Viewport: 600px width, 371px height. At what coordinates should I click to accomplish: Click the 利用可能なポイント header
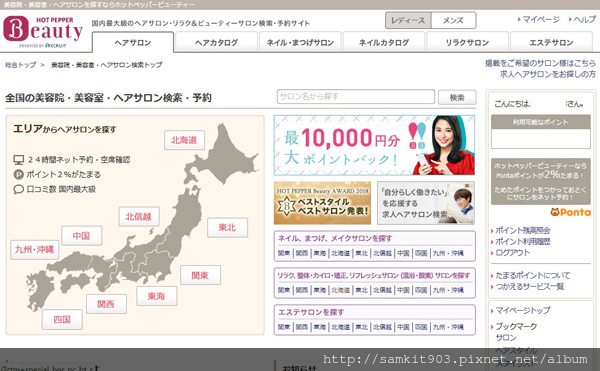[x=541, y=122]
